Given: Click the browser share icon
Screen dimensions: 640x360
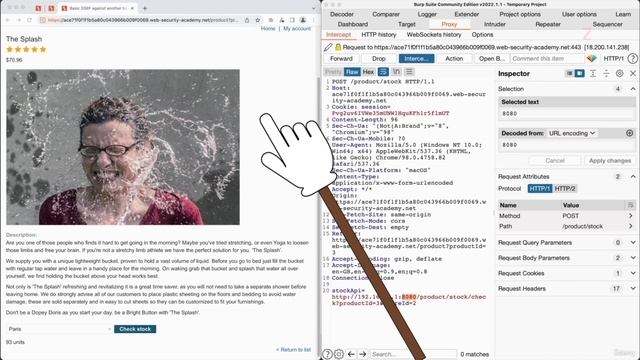Looking at the screenshot, I should coord(247,20).
